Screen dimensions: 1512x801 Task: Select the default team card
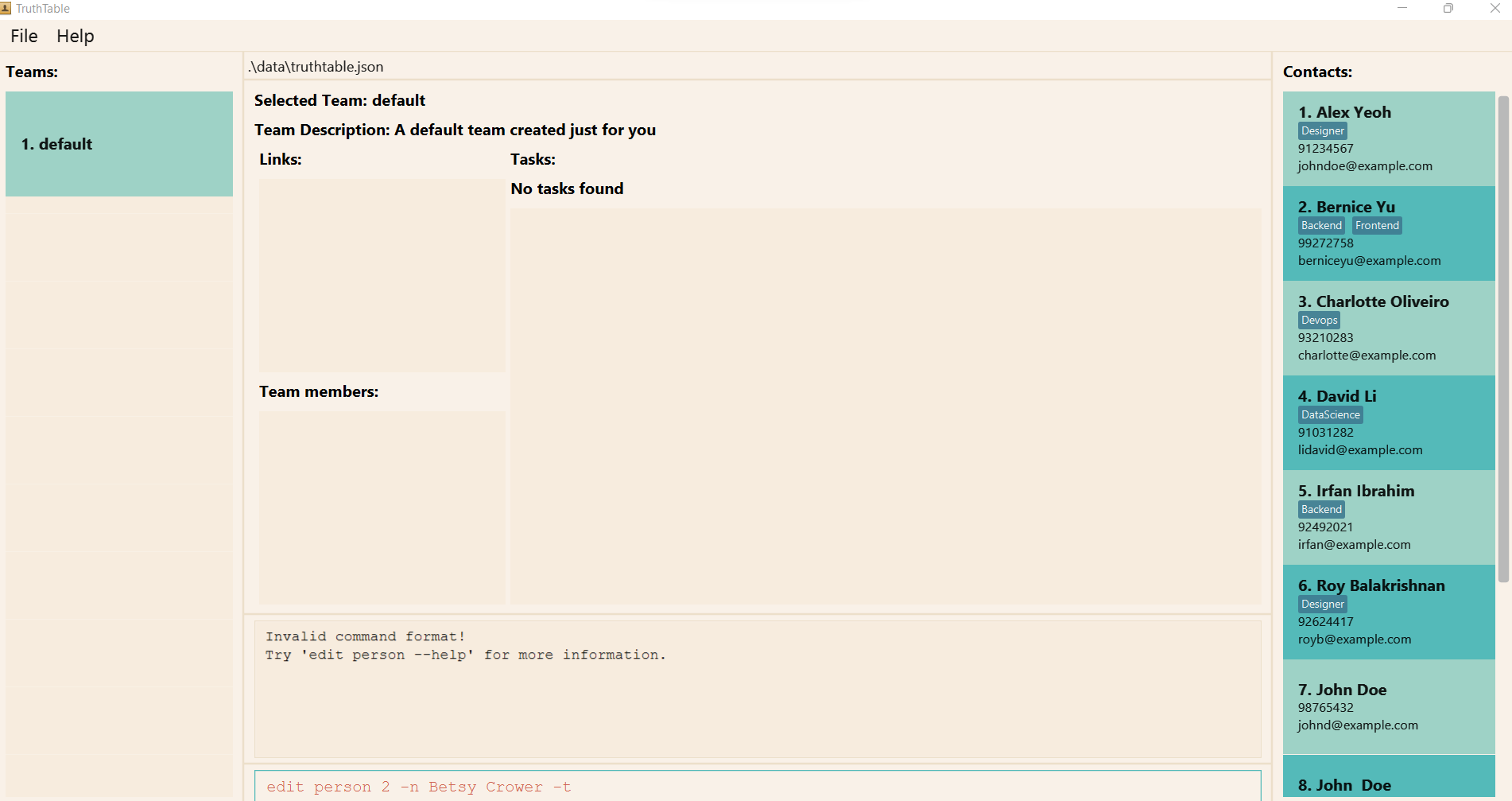point(119,144)
